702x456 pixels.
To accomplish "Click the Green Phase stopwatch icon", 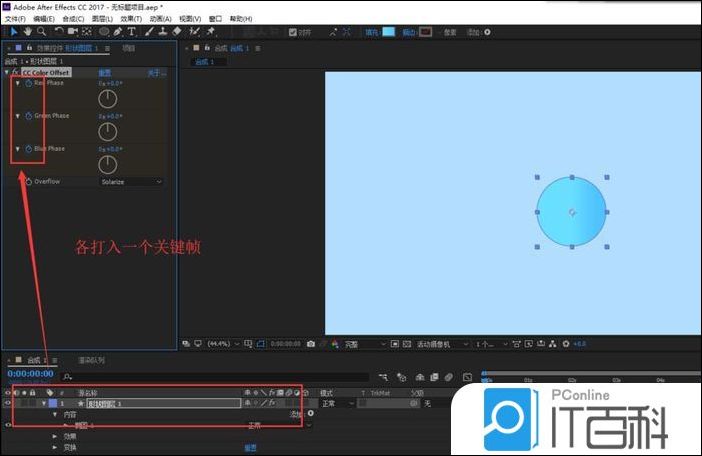I will (x=28, y=116).
